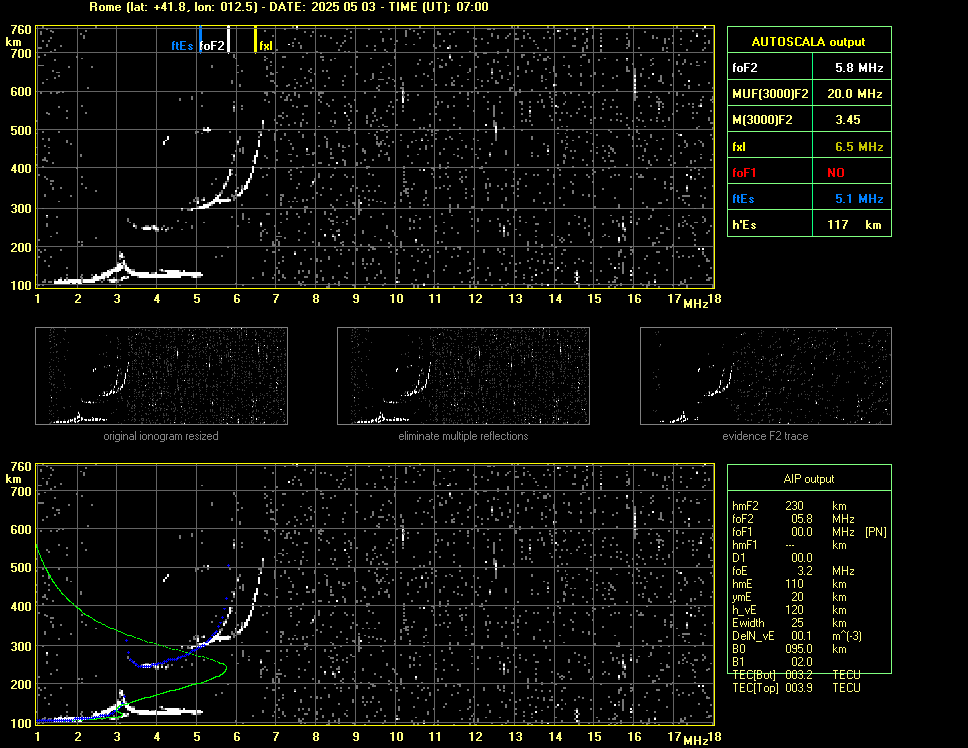Click the AIP foF2 05.8 MHz row

tap(793, 519)
